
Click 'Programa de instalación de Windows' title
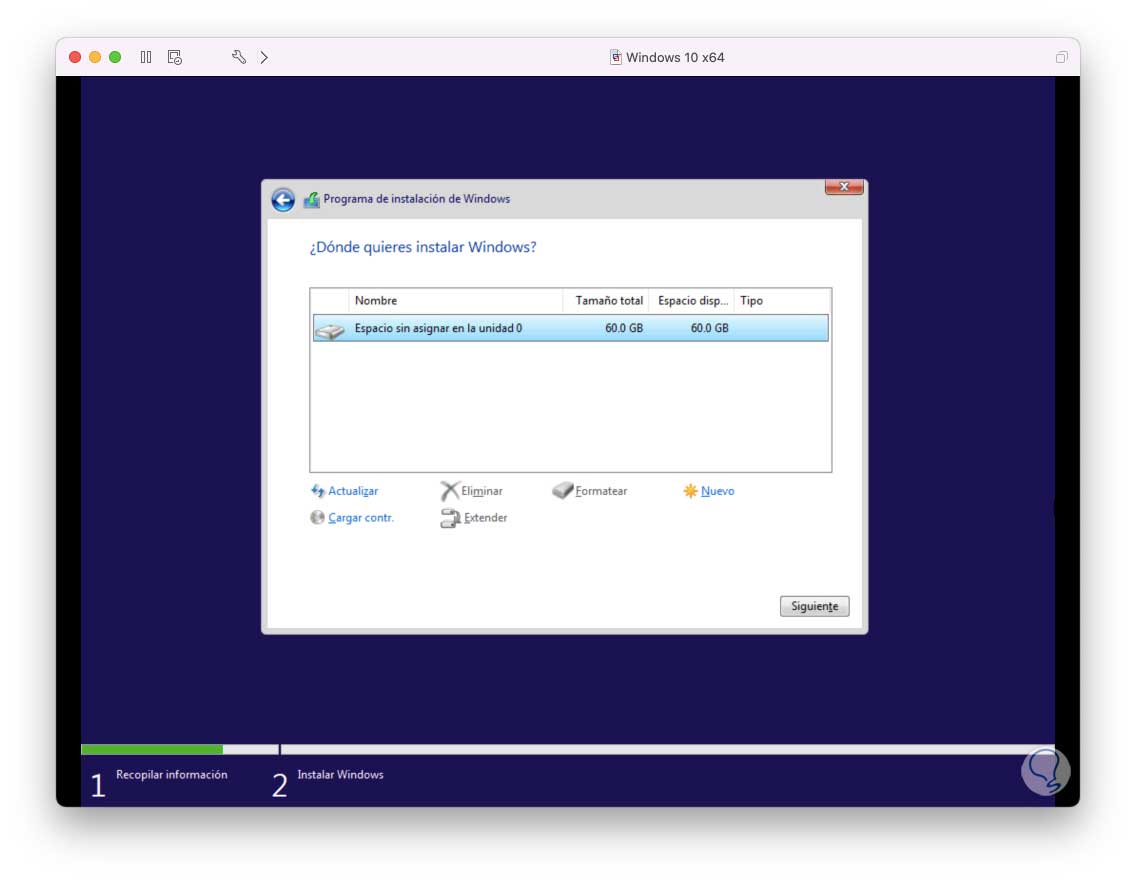[417, 199]
